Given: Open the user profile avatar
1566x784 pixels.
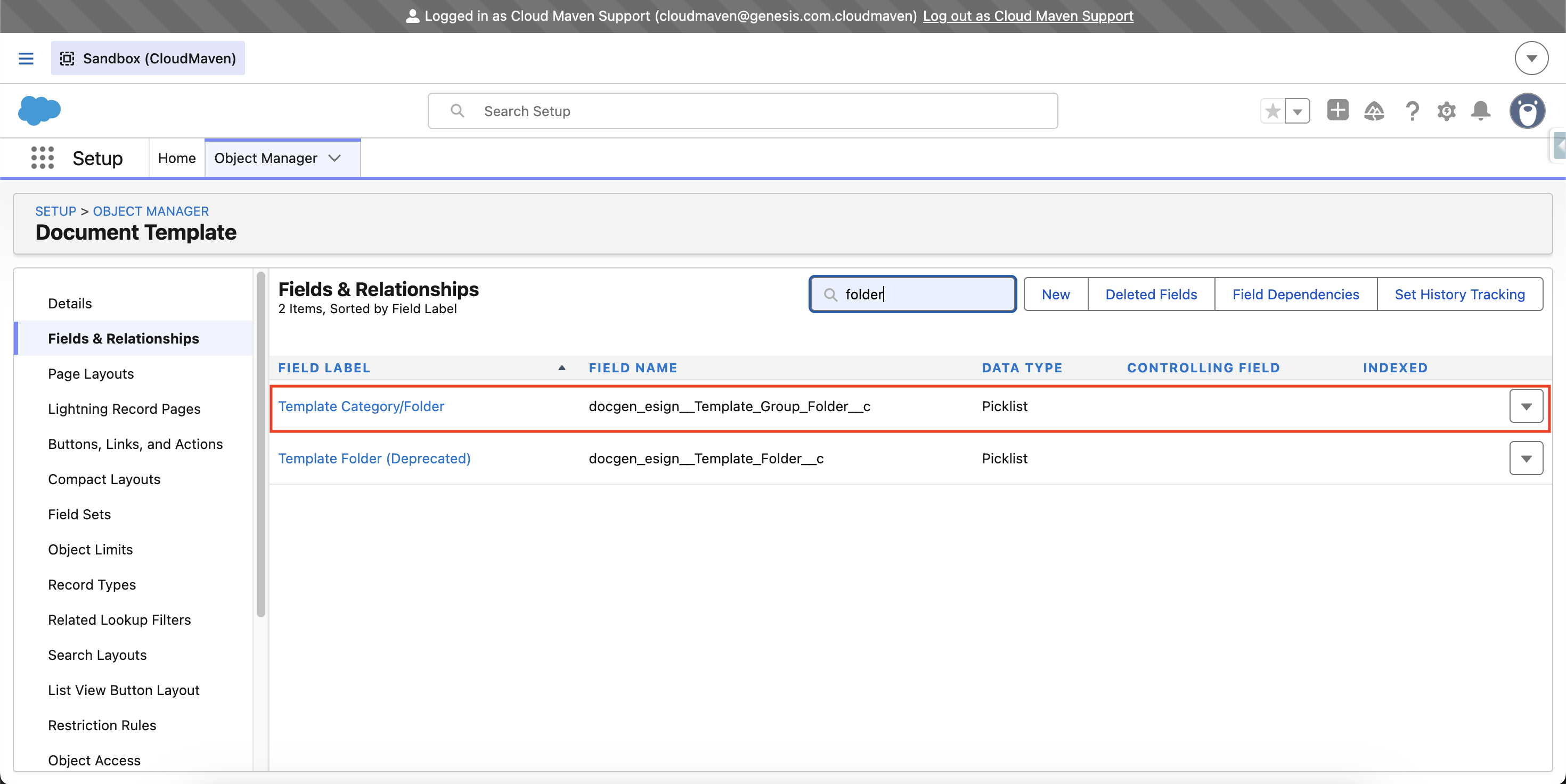Looking at the screenshot, I should pos(1527,111).
